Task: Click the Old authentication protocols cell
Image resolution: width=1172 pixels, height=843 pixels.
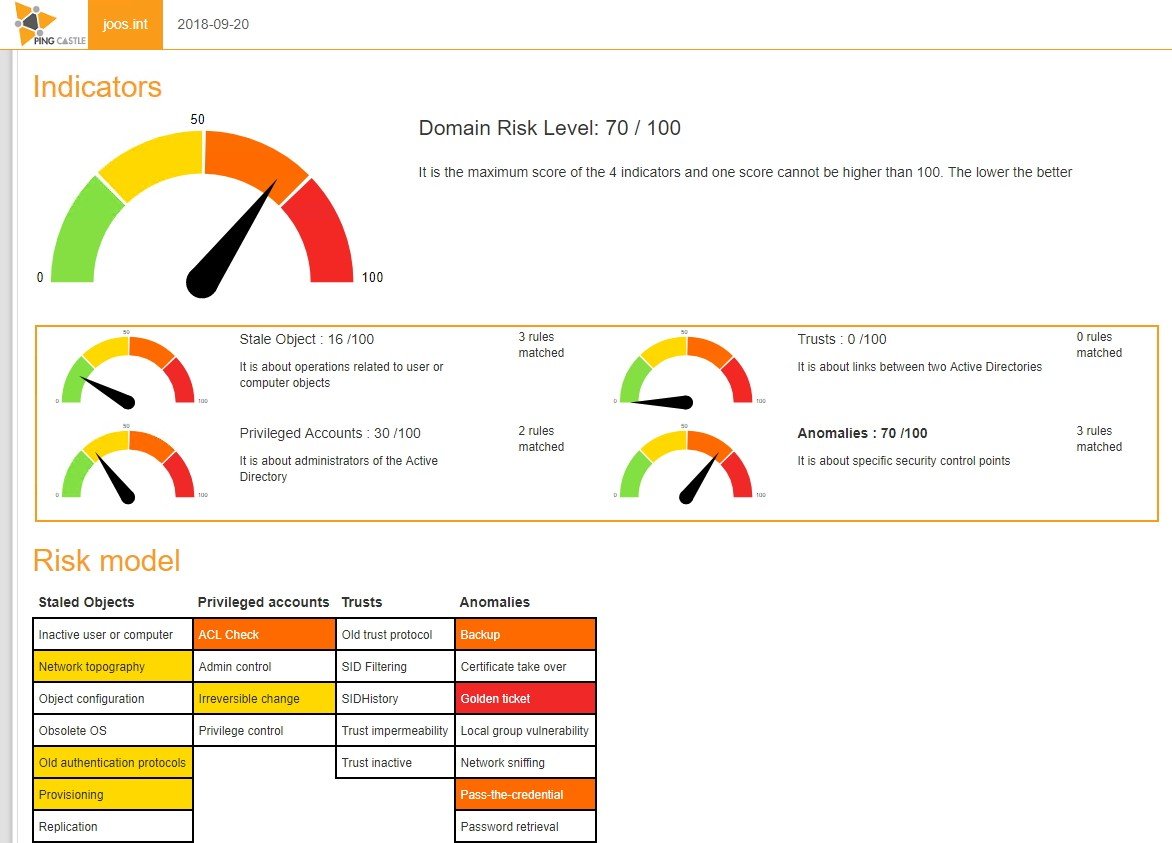Action: coord(112,762)
